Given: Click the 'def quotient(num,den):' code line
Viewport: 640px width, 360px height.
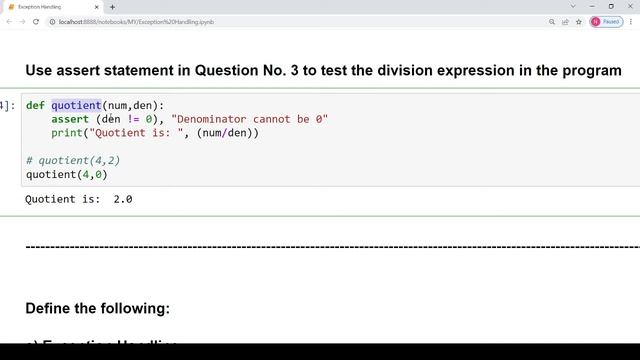Looking at the screenshot, I should point(95,106).
